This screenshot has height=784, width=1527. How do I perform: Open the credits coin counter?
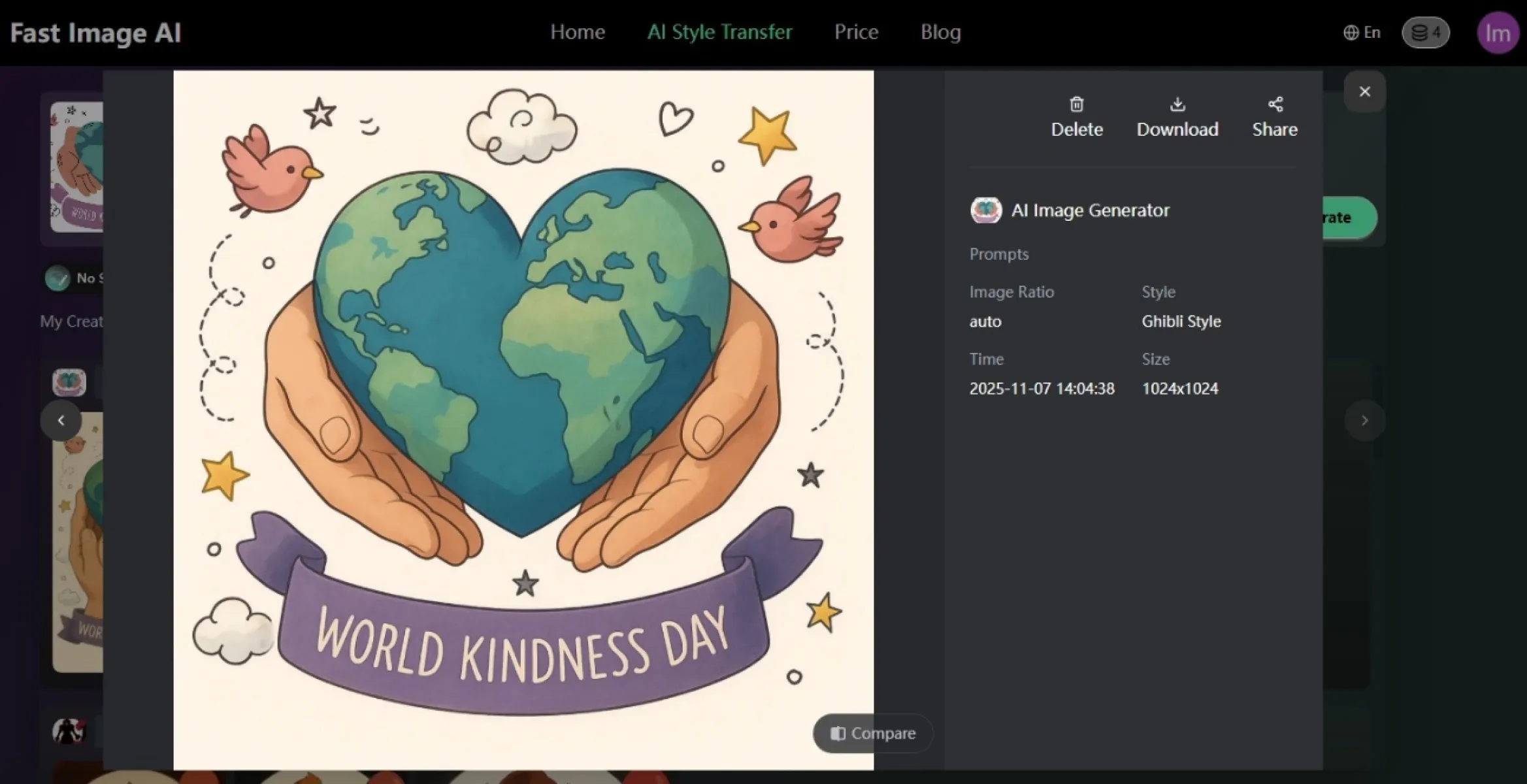1425,33
